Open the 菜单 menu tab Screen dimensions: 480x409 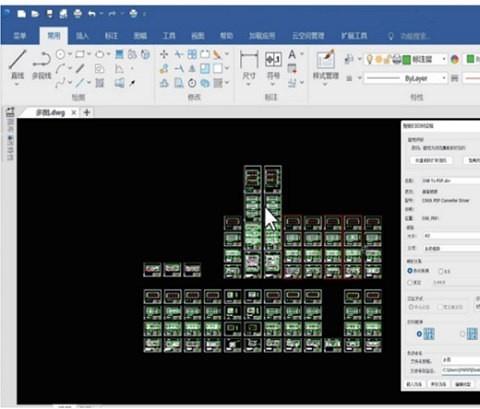(x=20, y=36)
